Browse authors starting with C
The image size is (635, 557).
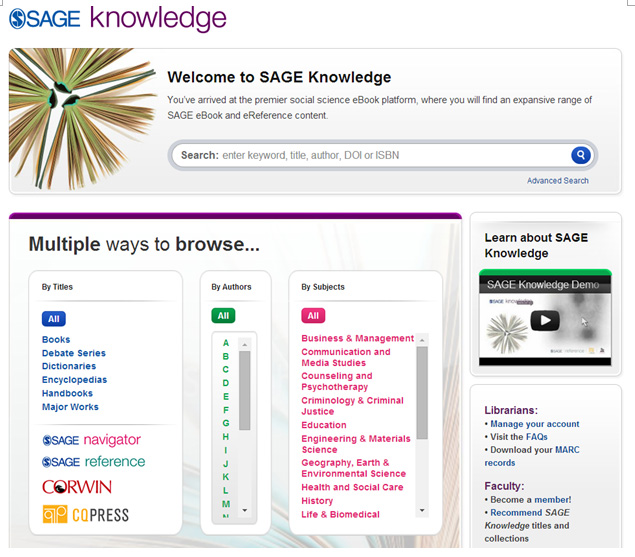point(226,369)
